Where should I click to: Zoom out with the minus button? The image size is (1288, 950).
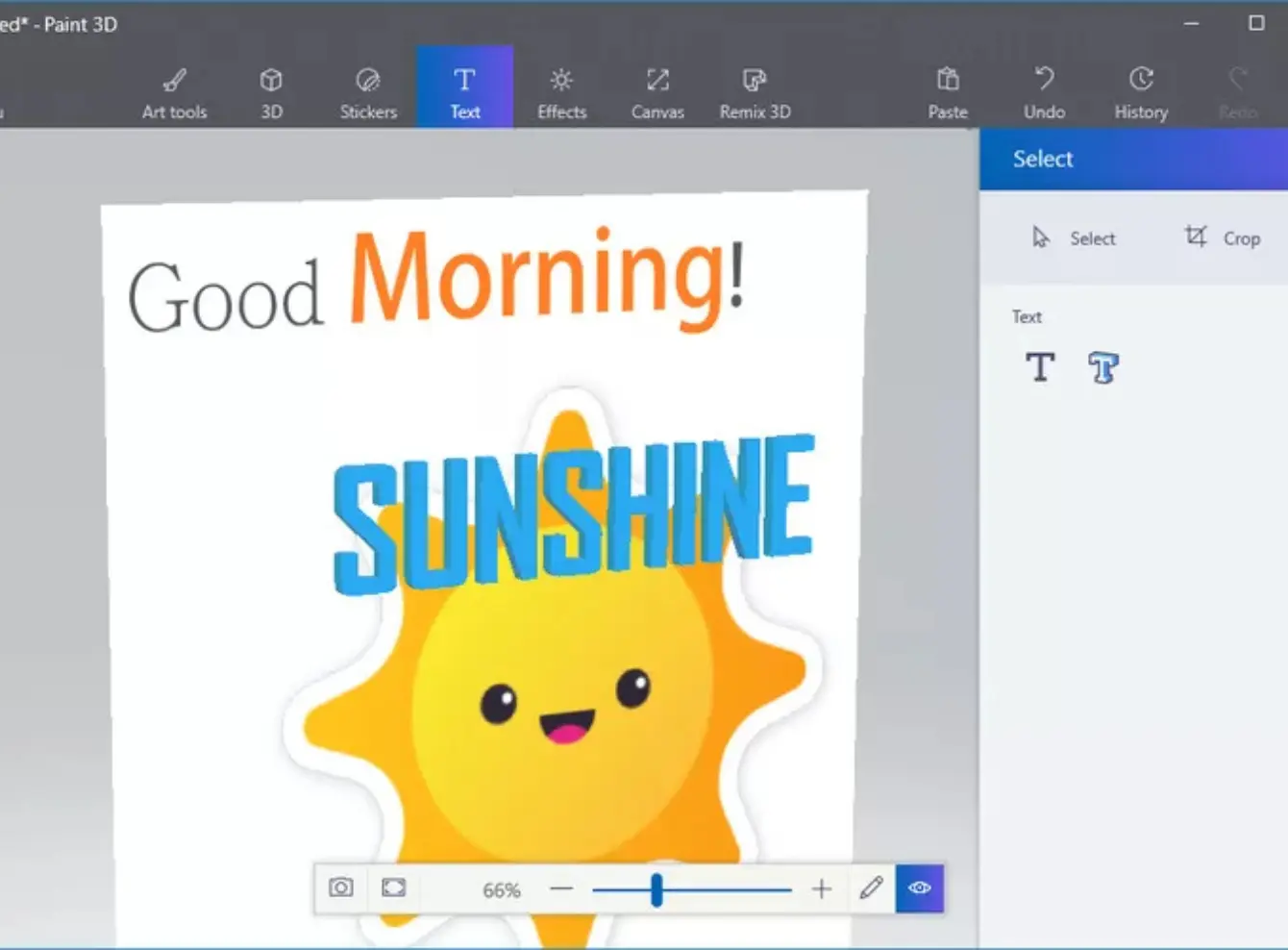tap(561, 889)
